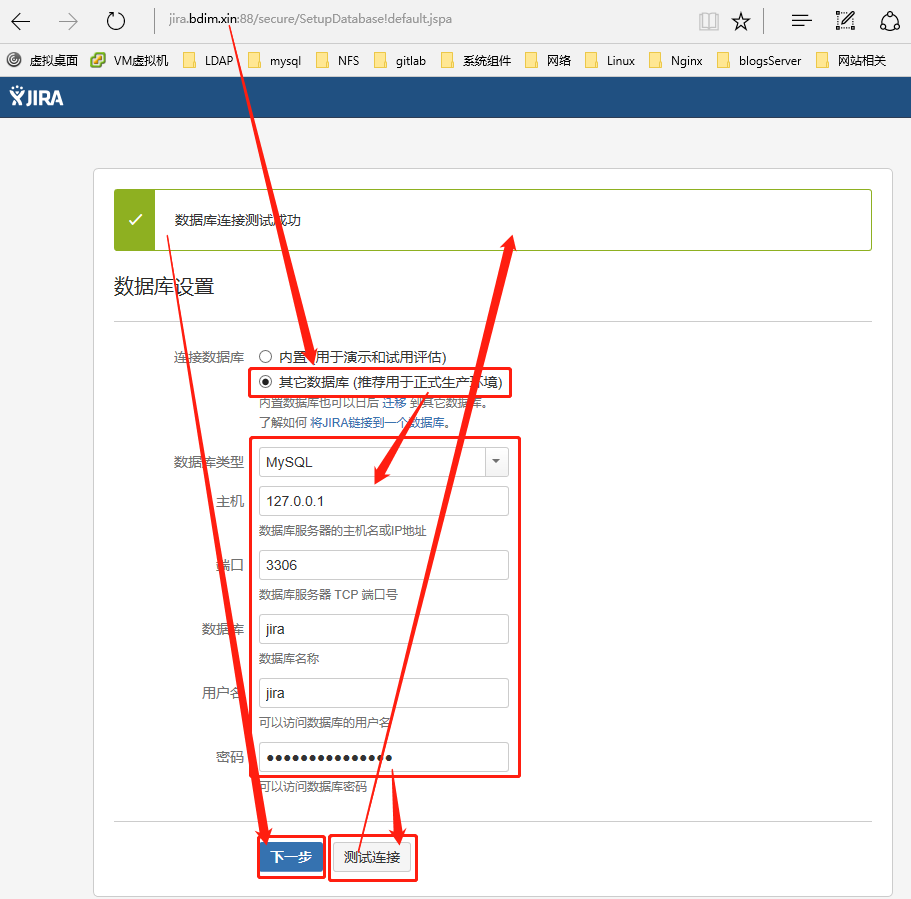Click the JIRA logo in header

pos(36,97)
